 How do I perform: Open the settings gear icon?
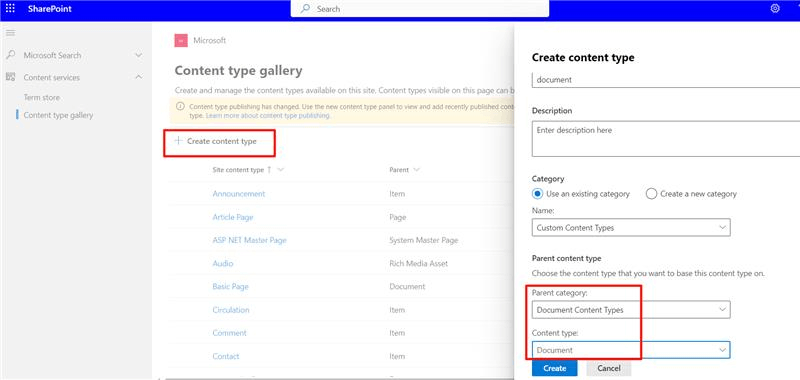[x=775, y=9]
